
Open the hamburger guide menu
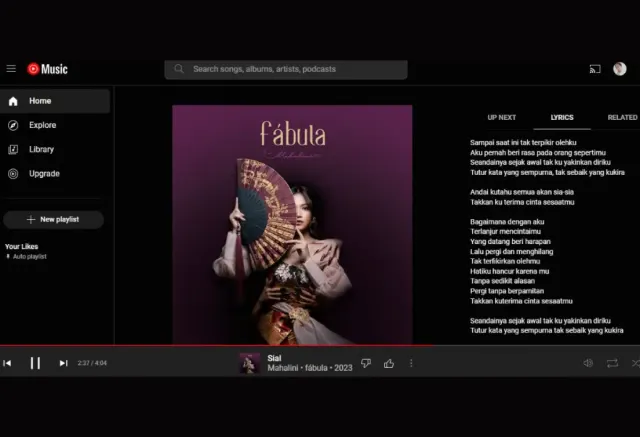pyautogui.click(x=11, y=69)
